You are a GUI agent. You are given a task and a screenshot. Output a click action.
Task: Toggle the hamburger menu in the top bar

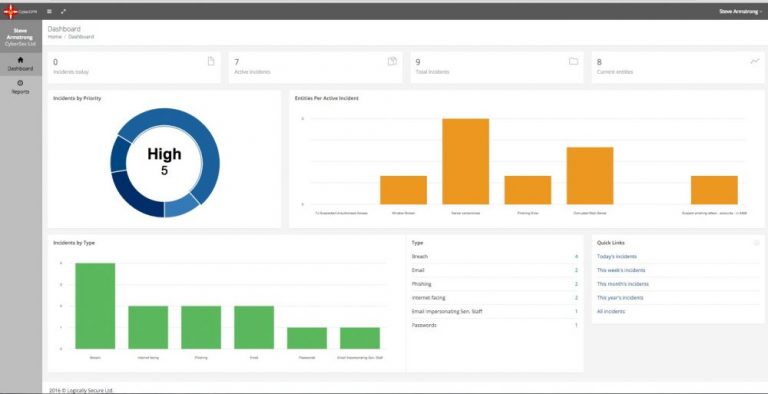click(x=49, y=11)
